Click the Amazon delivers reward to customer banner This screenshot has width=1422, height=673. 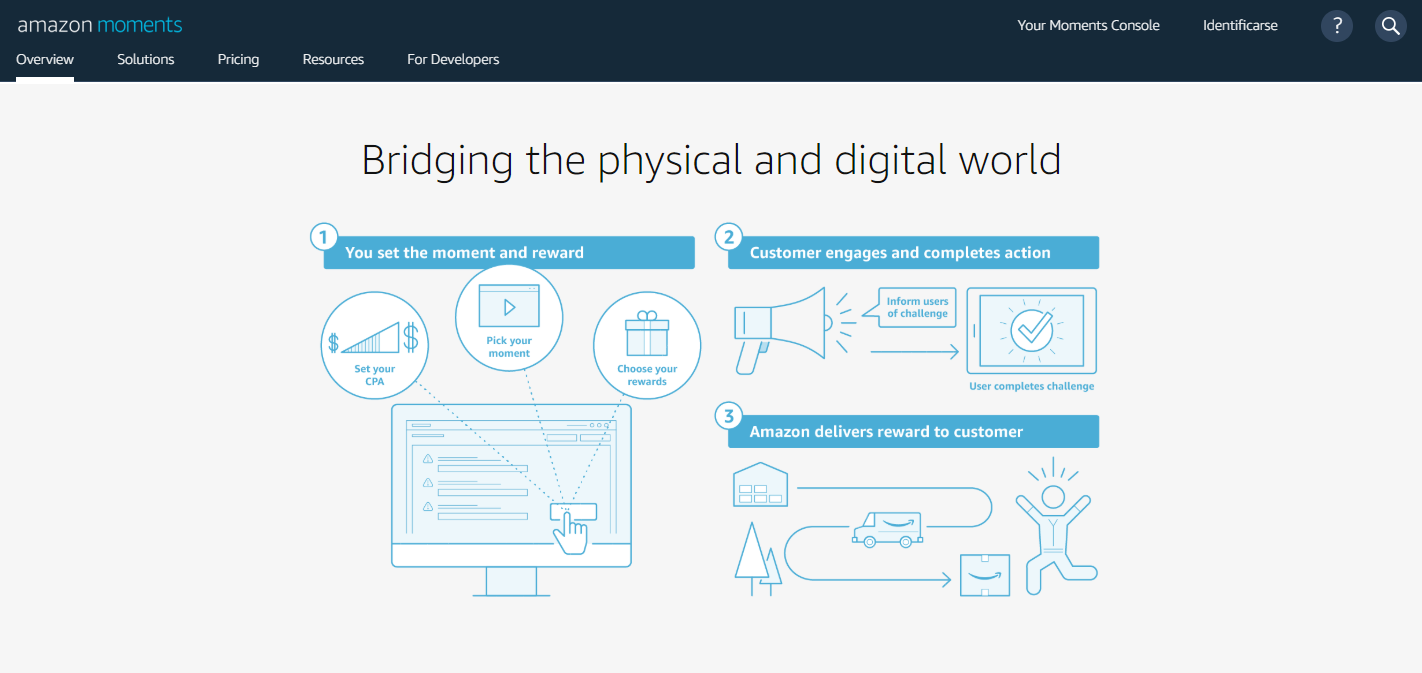[x=914, y=432]
